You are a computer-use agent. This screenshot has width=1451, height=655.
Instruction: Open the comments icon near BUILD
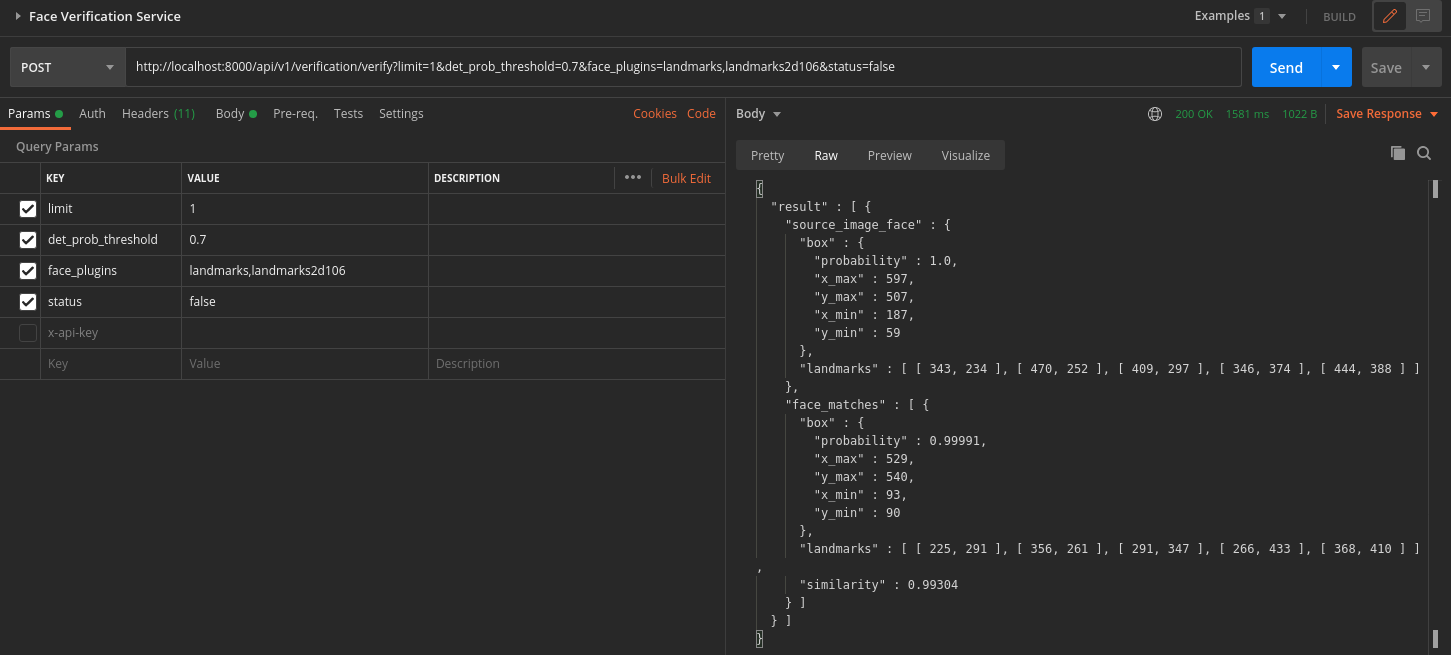1422,16
